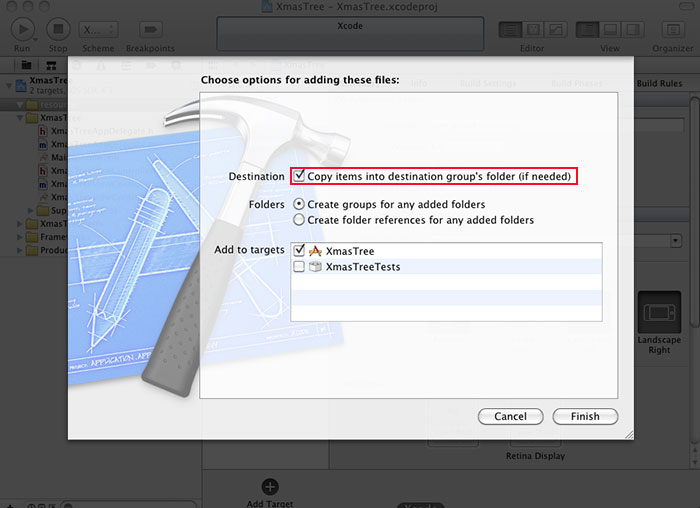
Task: Expand the Produ... folder disclosure triangle
Action: pos(20,250)
